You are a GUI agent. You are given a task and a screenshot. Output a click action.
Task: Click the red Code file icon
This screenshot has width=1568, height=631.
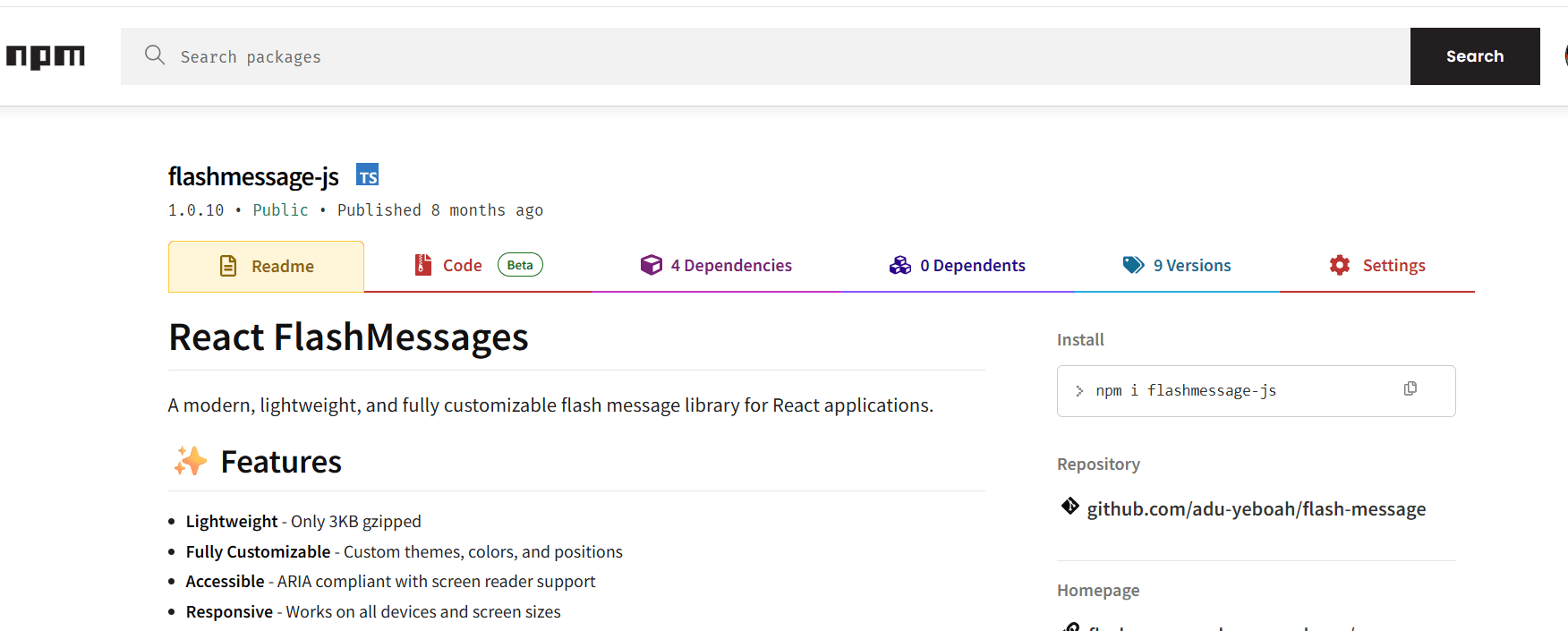[x=423, y=265]
